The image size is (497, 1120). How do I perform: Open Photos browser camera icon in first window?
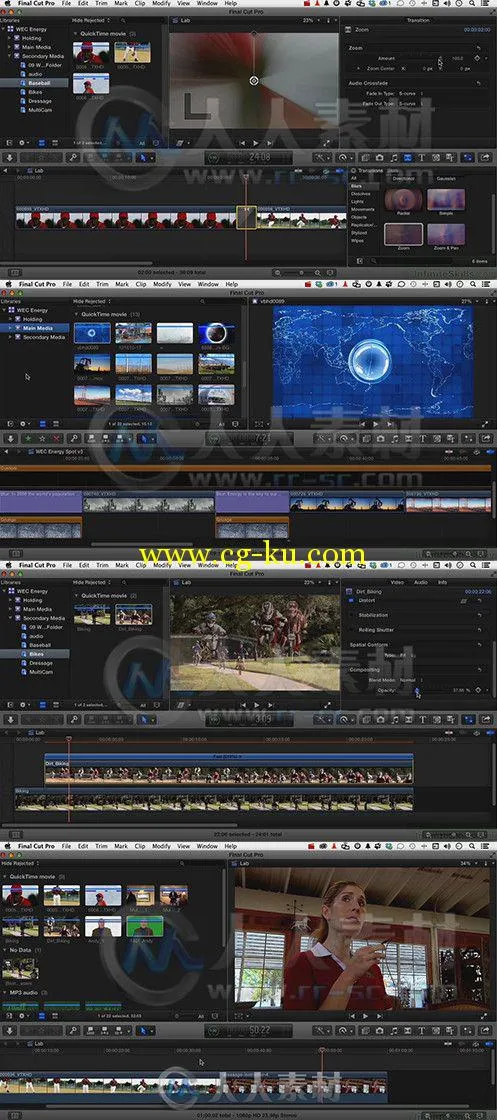379,157
